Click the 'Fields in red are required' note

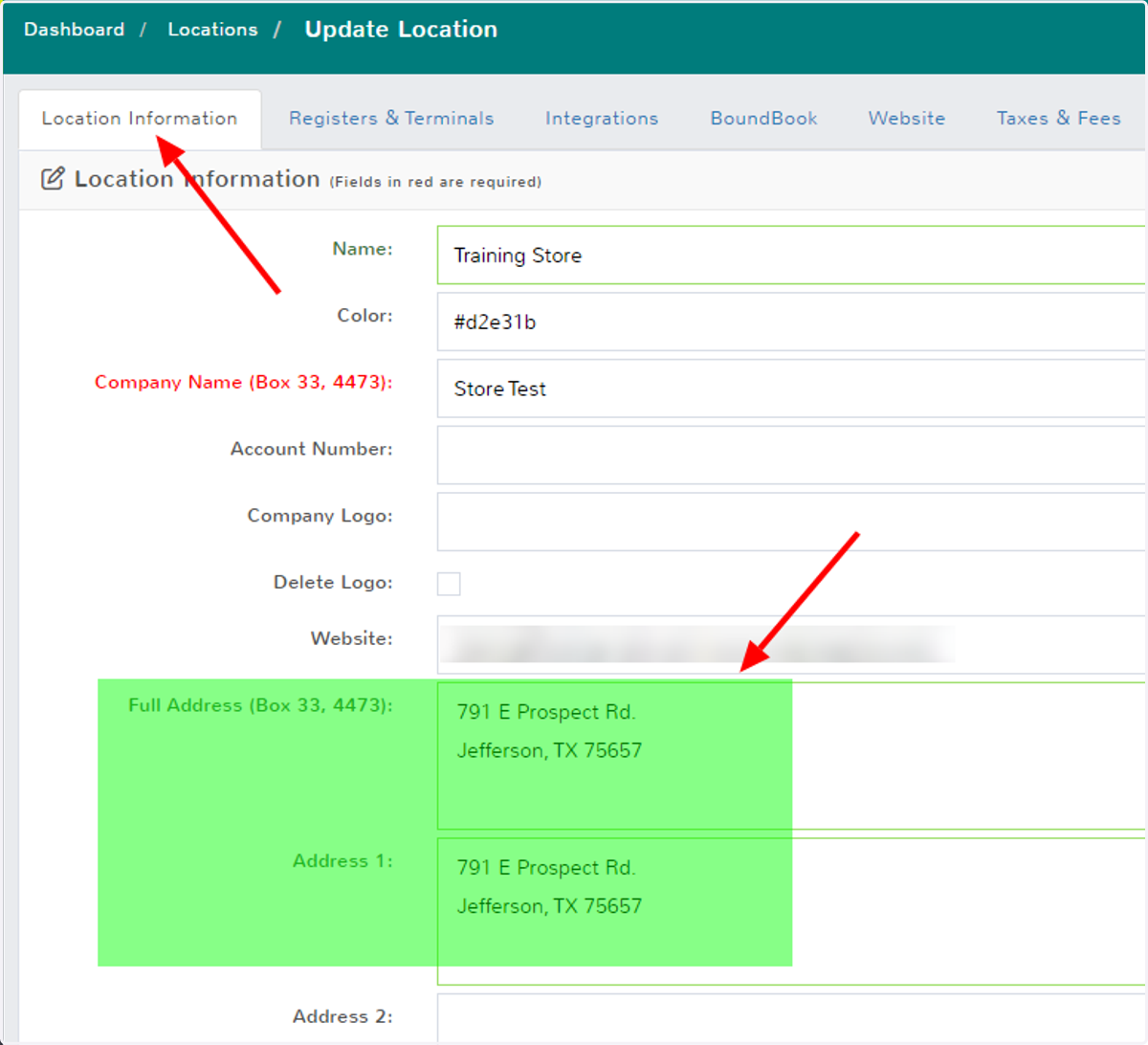(x=435, y=182)
